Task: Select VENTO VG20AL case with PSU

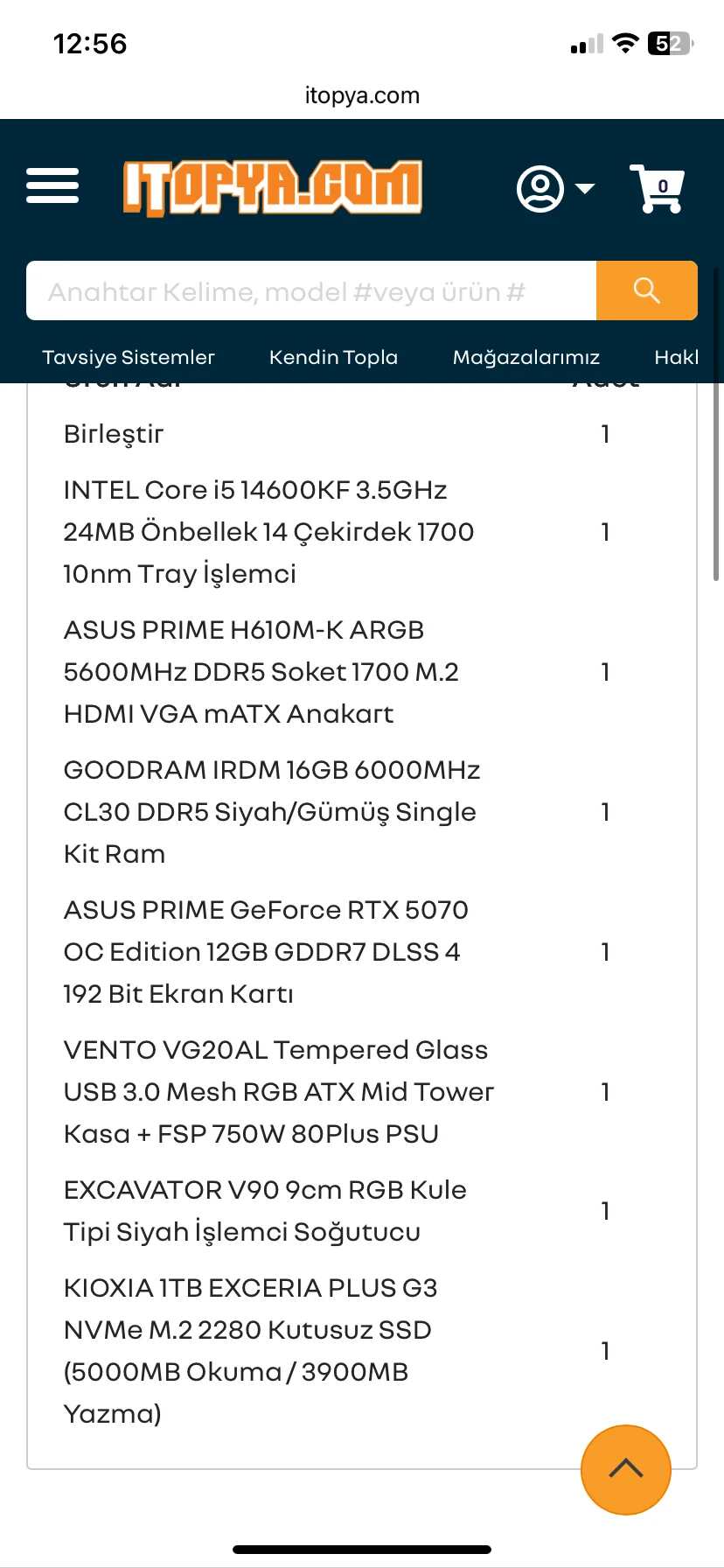Action: coord(278,1092)
